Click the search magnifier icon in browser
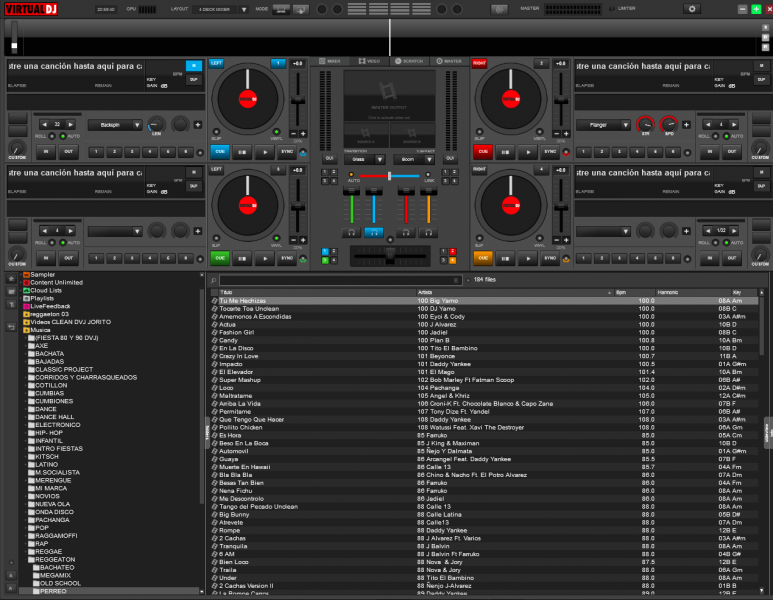This screenshot has height=600, width=773. point(213,281)
